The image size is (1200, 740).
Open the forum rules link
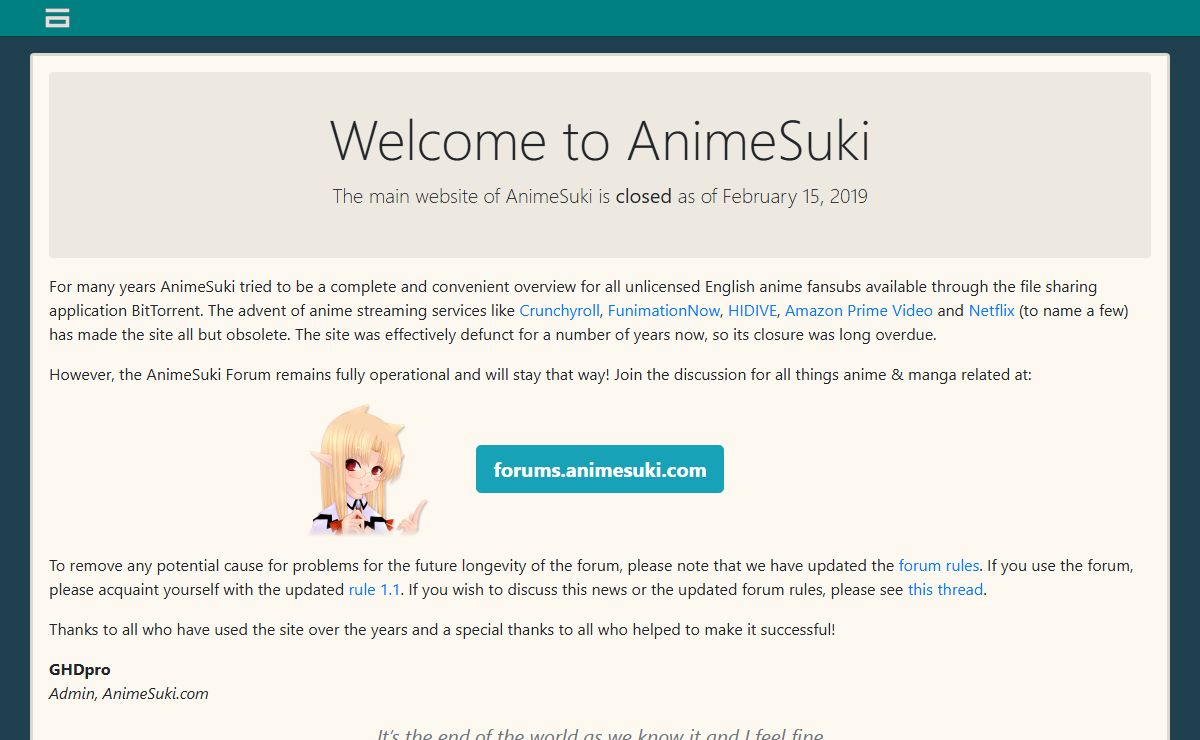(939, 566)
